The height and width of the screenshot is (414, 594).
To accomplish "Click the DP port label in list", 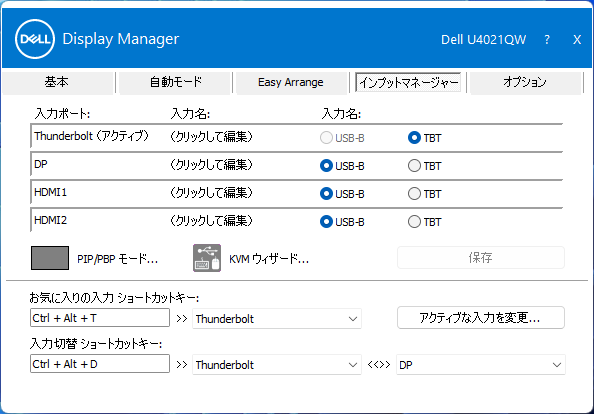I will coord(41,164).
